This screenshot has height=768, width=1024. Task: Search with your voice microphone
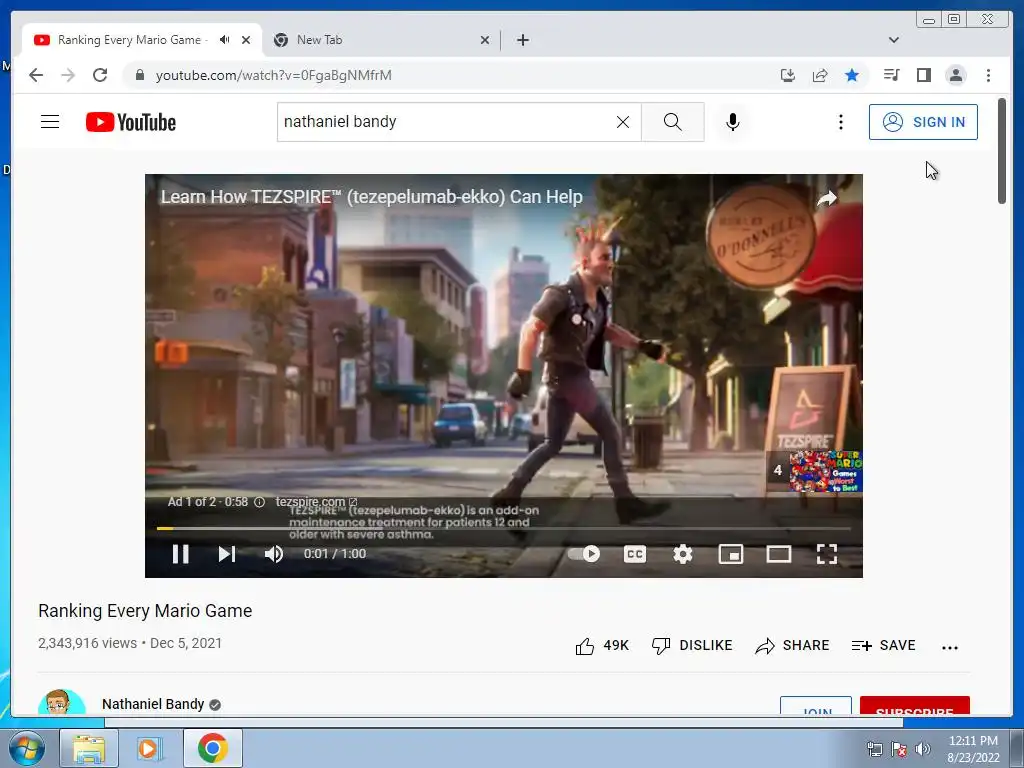(733, 121)
